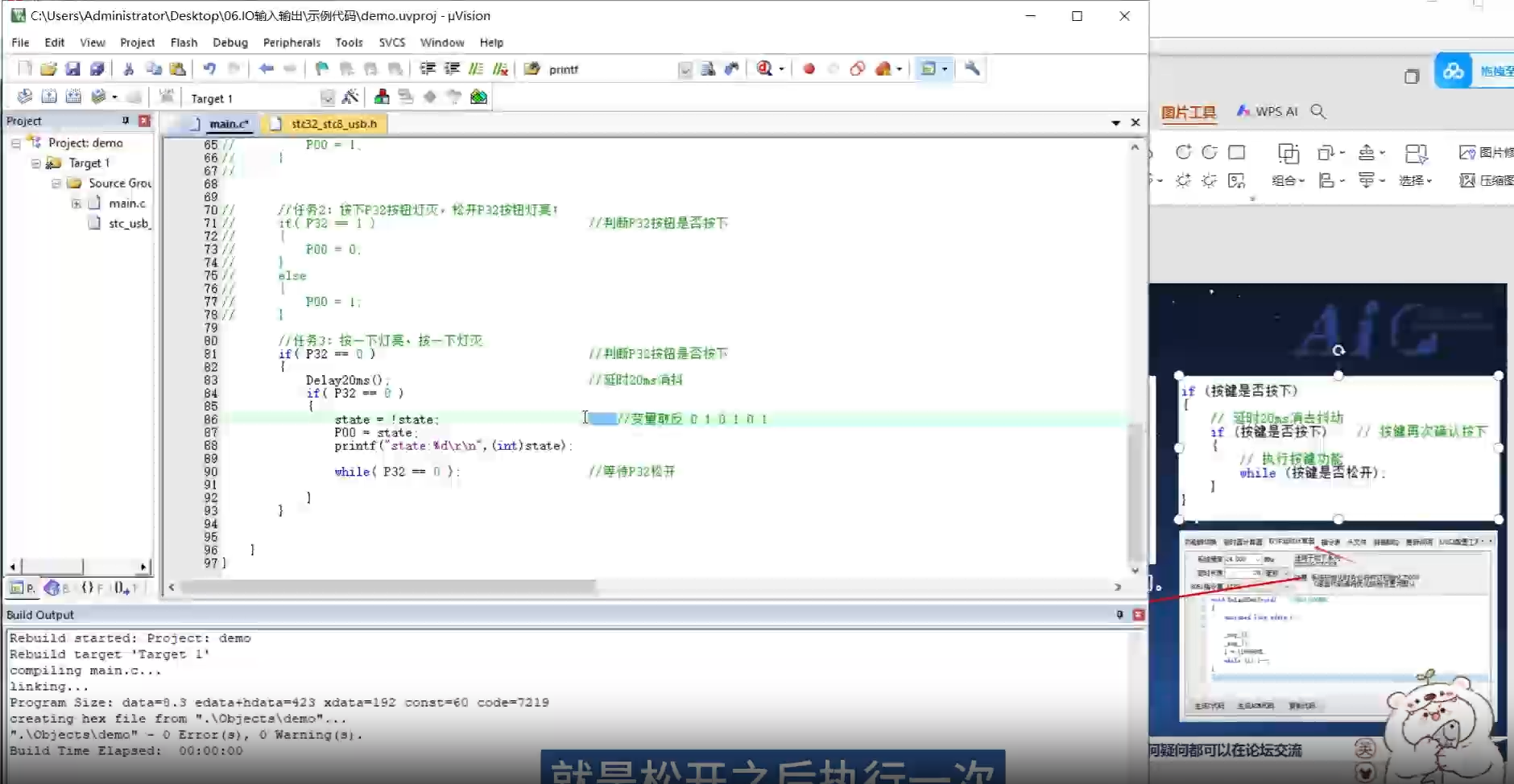Click the Manage Project Items colored blocks icon
This screenshot has height=784, width=1514.
click(x=382, y=97)
